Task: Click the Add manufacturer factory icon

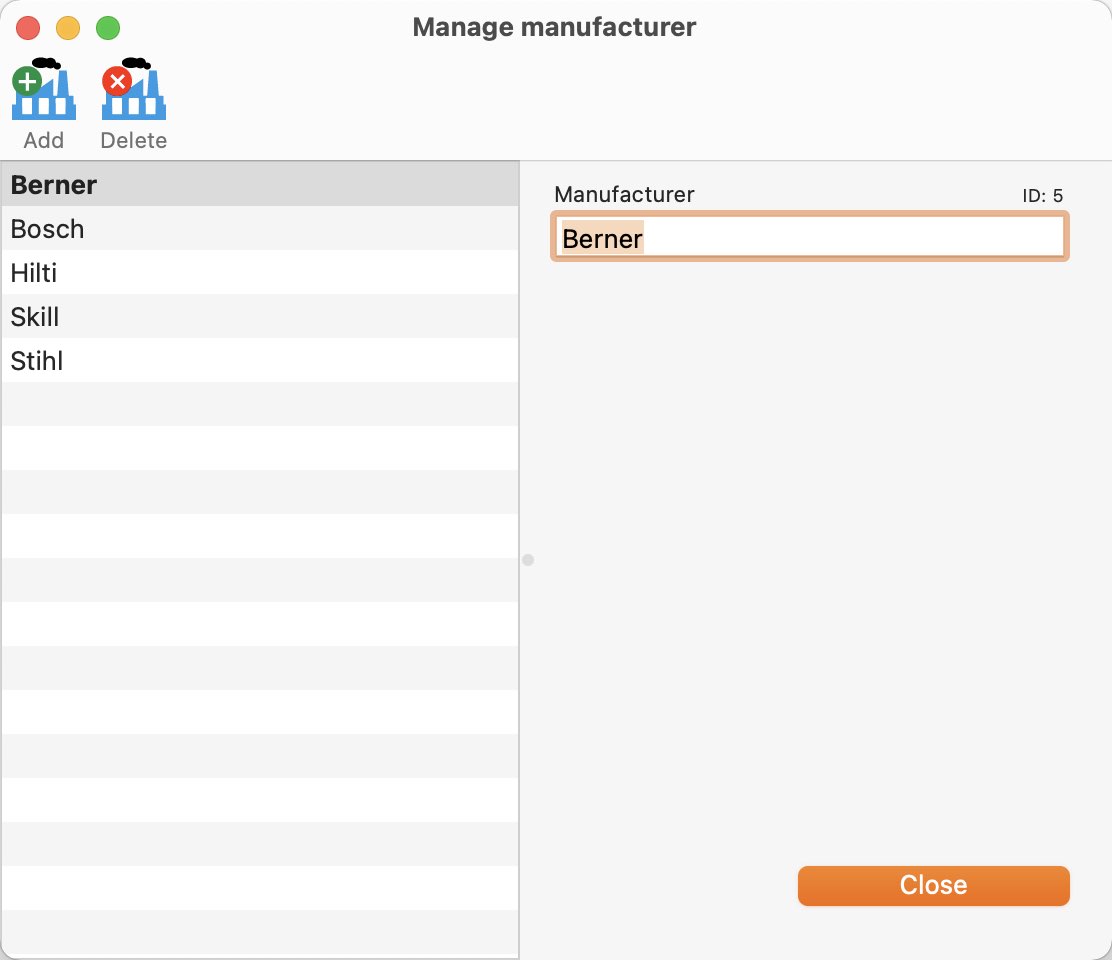Action: [43, 89]
